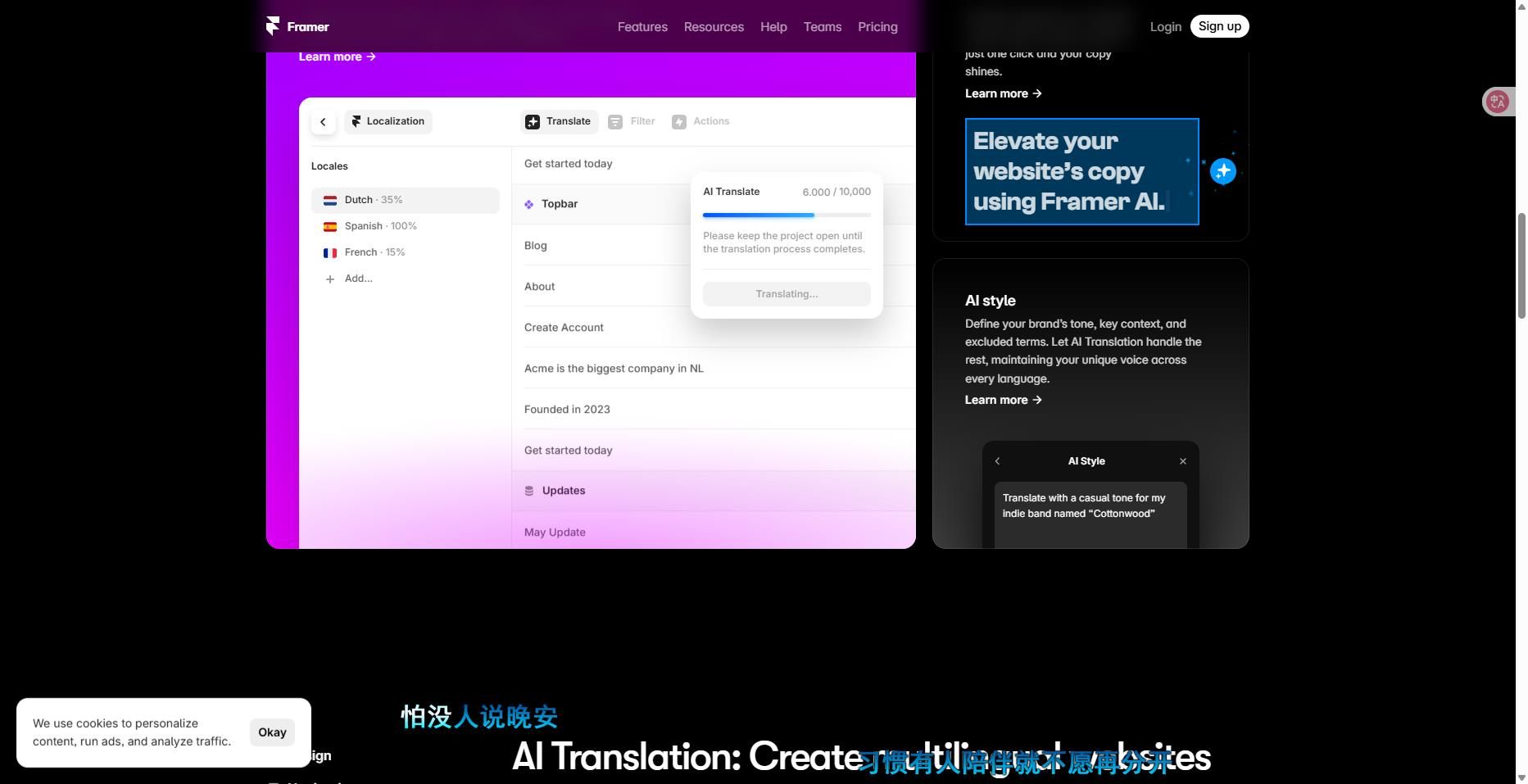1528x784 pixels.
Task: Add a new locale
Action: [358, 279]
